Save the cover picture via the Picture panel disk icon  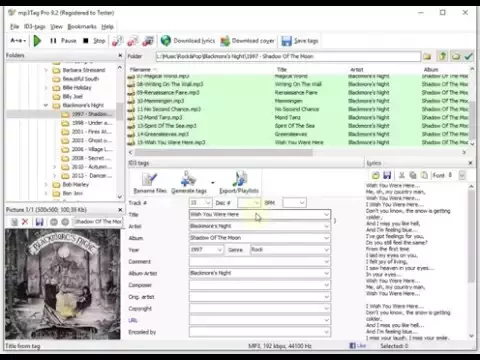pyautogui.click(x=39, y=222)
